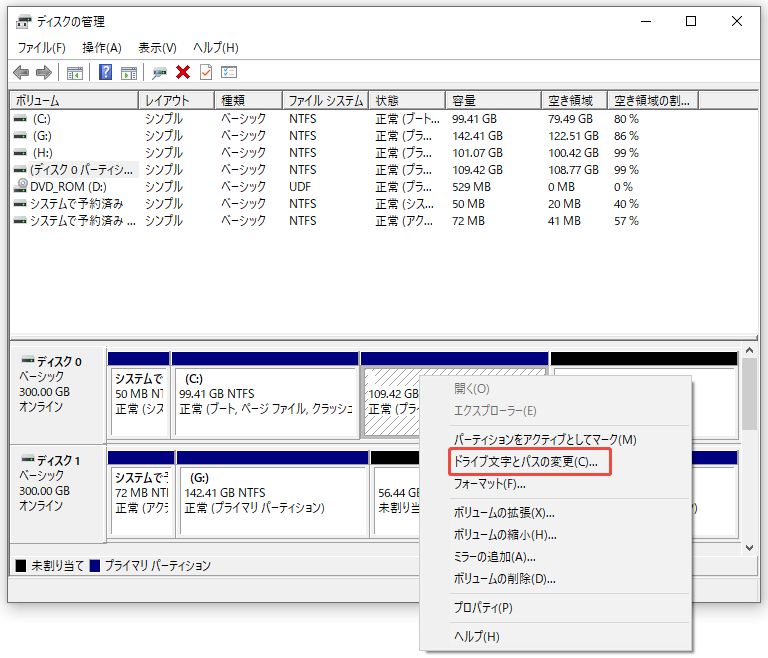Image resolution: width=768 pixels, height=658 pixels.
Task: Select the システムで予約済み 50 MB row
Action: pyautogui.click(x=76, y=203)
